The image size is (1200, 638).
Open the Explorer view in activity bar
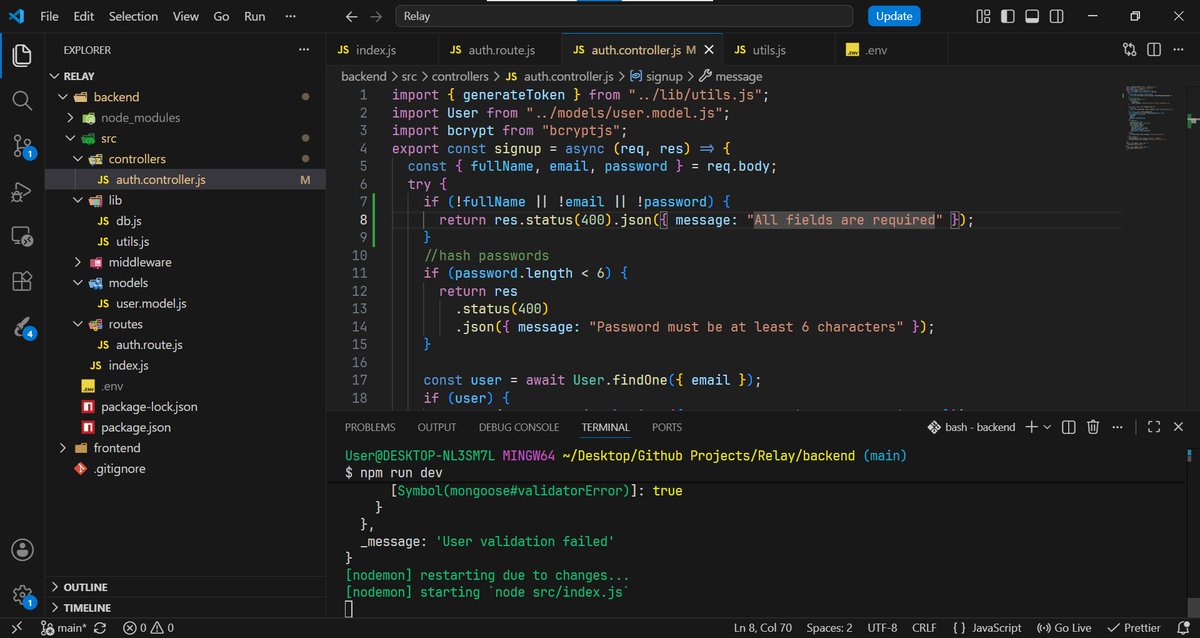pos(22,55)
